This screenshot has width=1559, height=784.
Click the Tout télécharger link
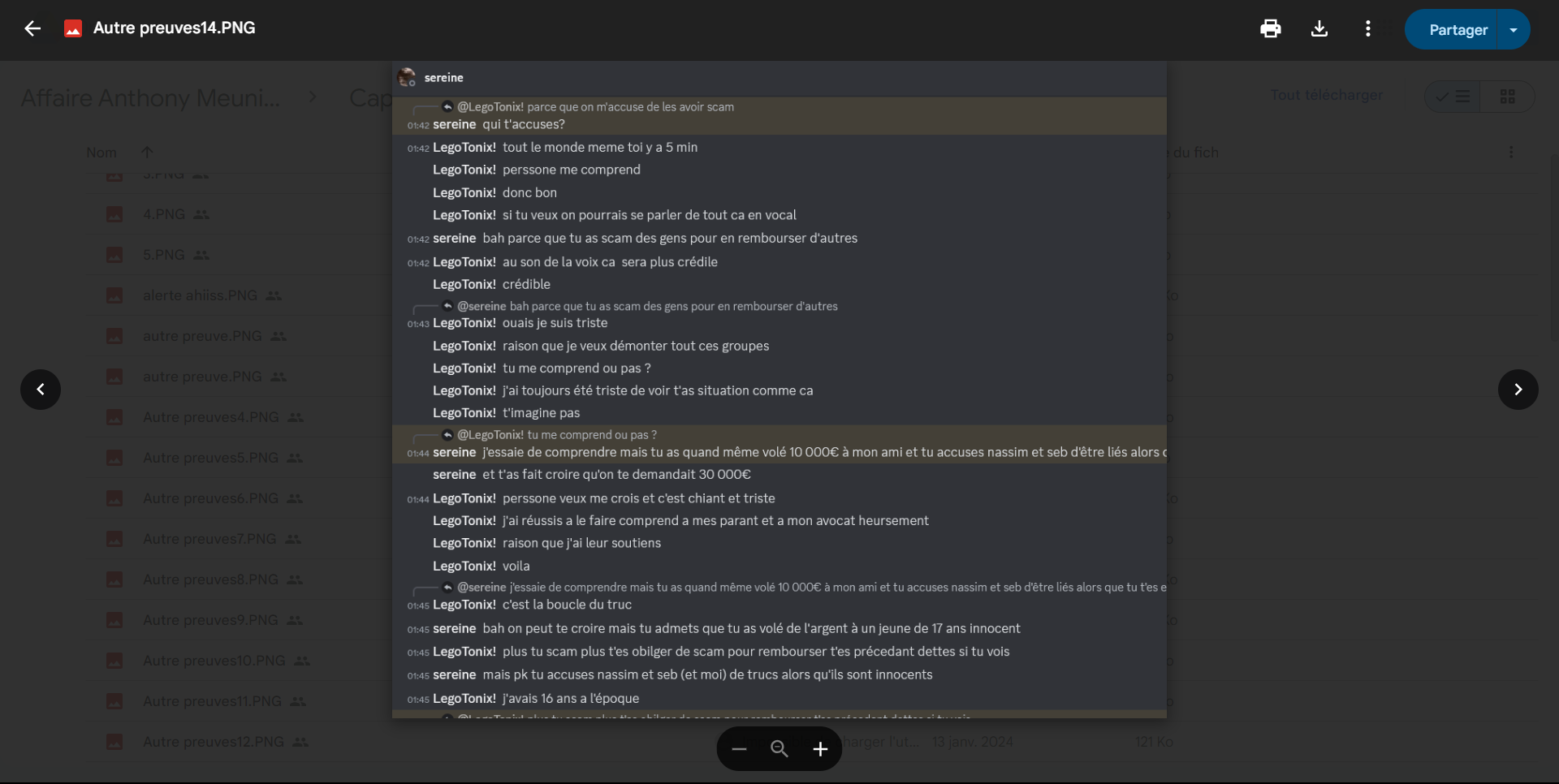[1327, 95]
